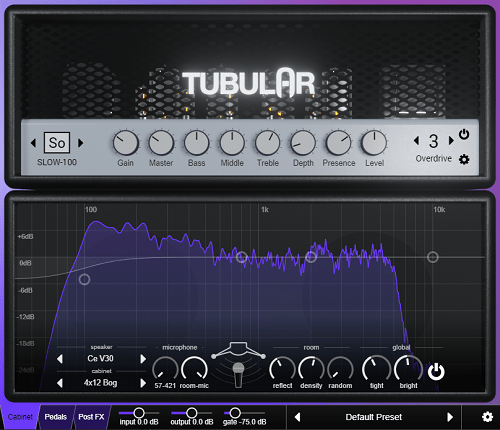Click the gate -75.0 dB slider handle
The image size is (500, 430).
[235, 413]
